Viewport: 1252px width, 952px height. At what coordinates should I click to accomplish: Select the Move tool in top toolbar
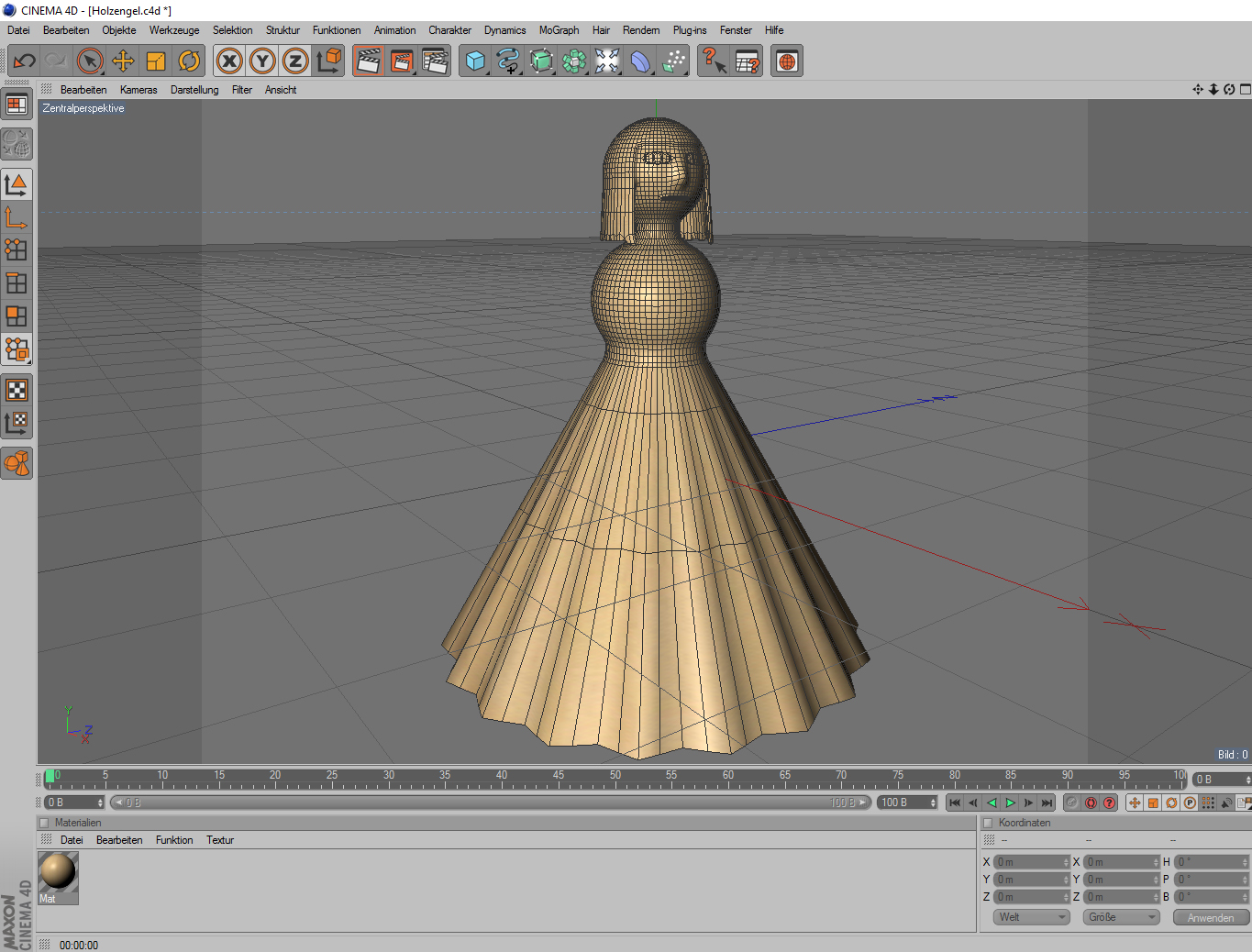(123, 61)
